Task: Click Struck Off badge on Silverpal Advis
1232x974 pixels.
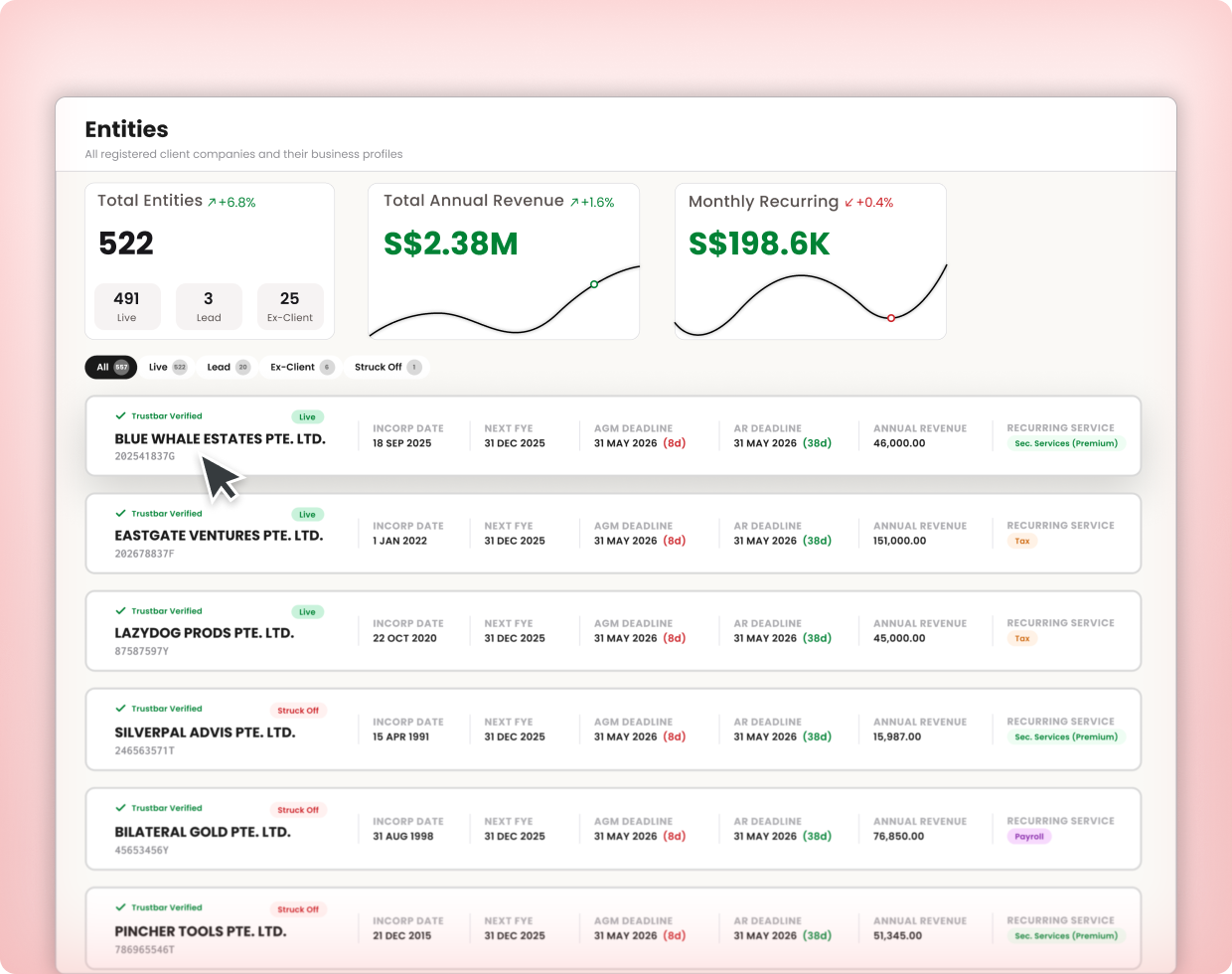Action: (298, 711)
